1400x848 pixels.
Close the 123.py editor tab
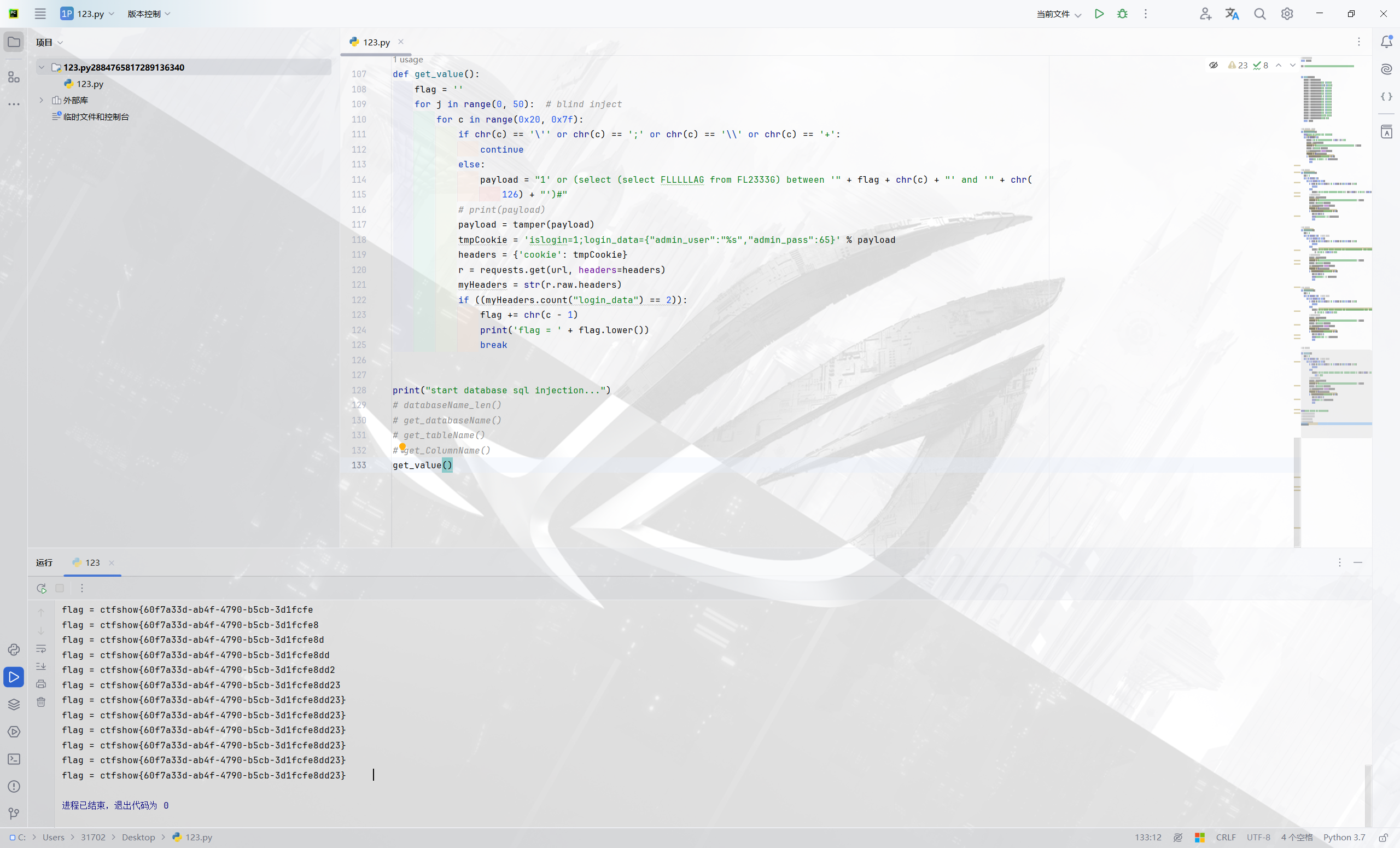(x=401, y=42)
